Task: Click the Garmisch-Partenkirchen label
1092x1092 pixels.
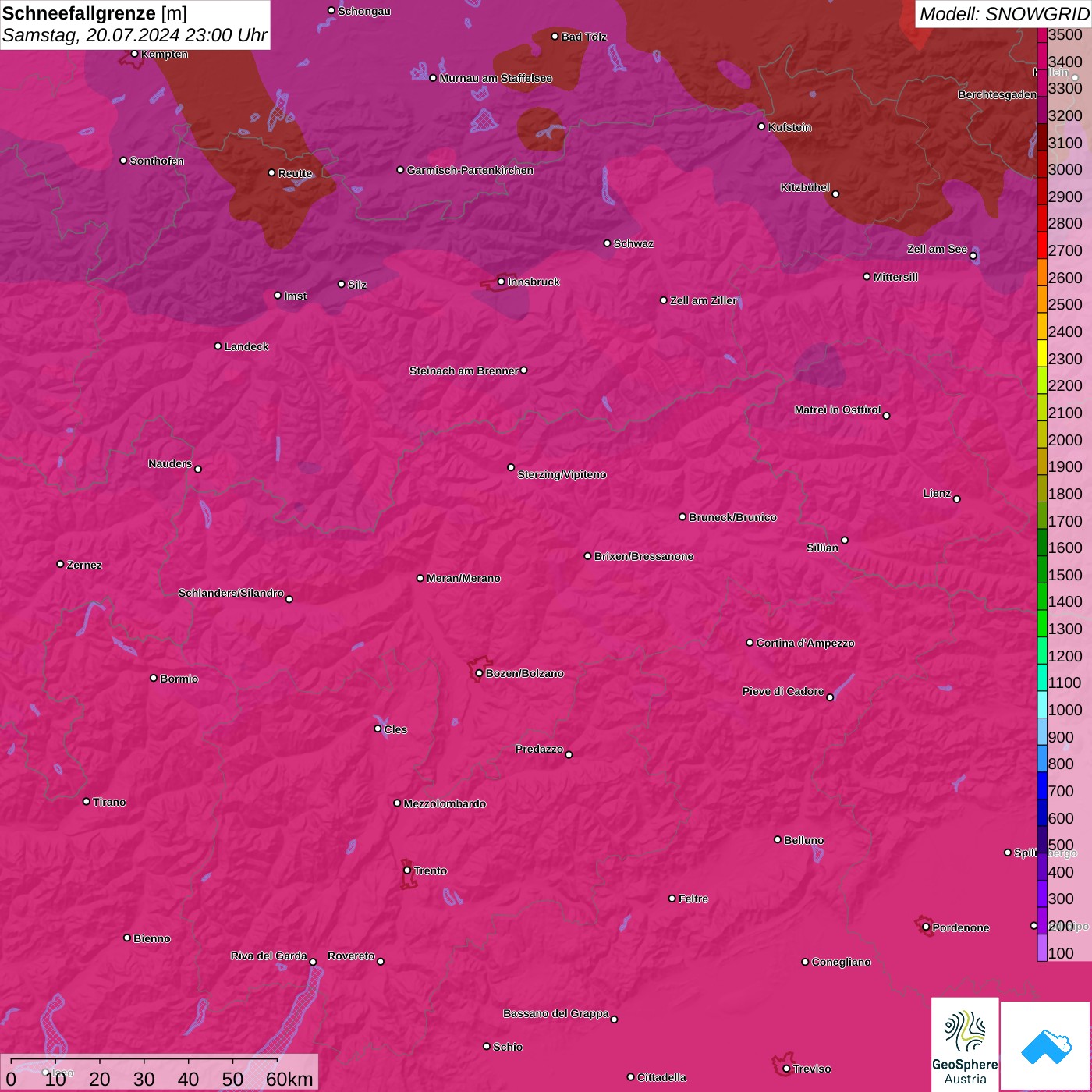Action: [x=470, y=170]
